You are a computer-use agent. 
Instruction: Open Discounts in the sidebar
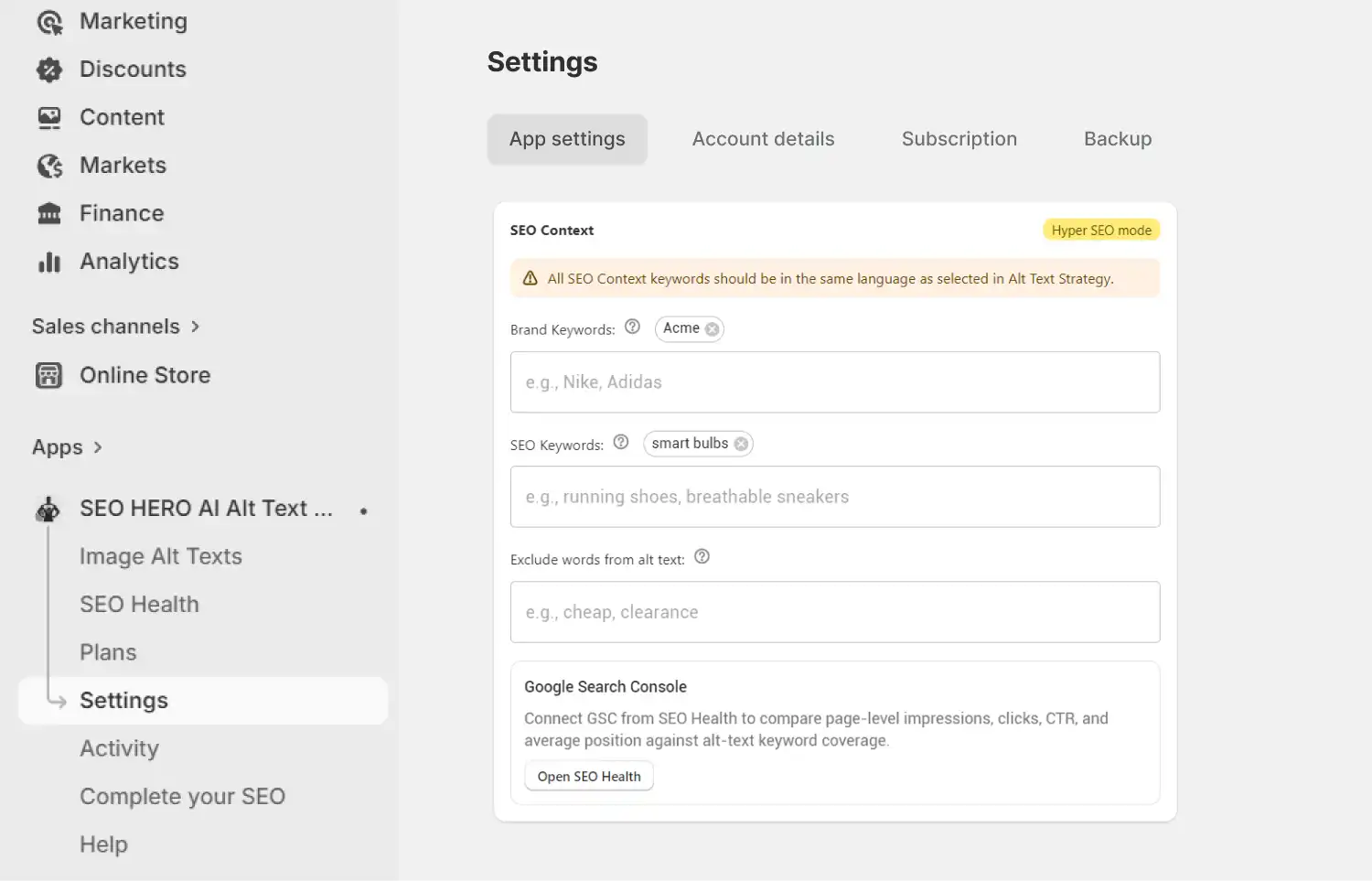(133, 70)
